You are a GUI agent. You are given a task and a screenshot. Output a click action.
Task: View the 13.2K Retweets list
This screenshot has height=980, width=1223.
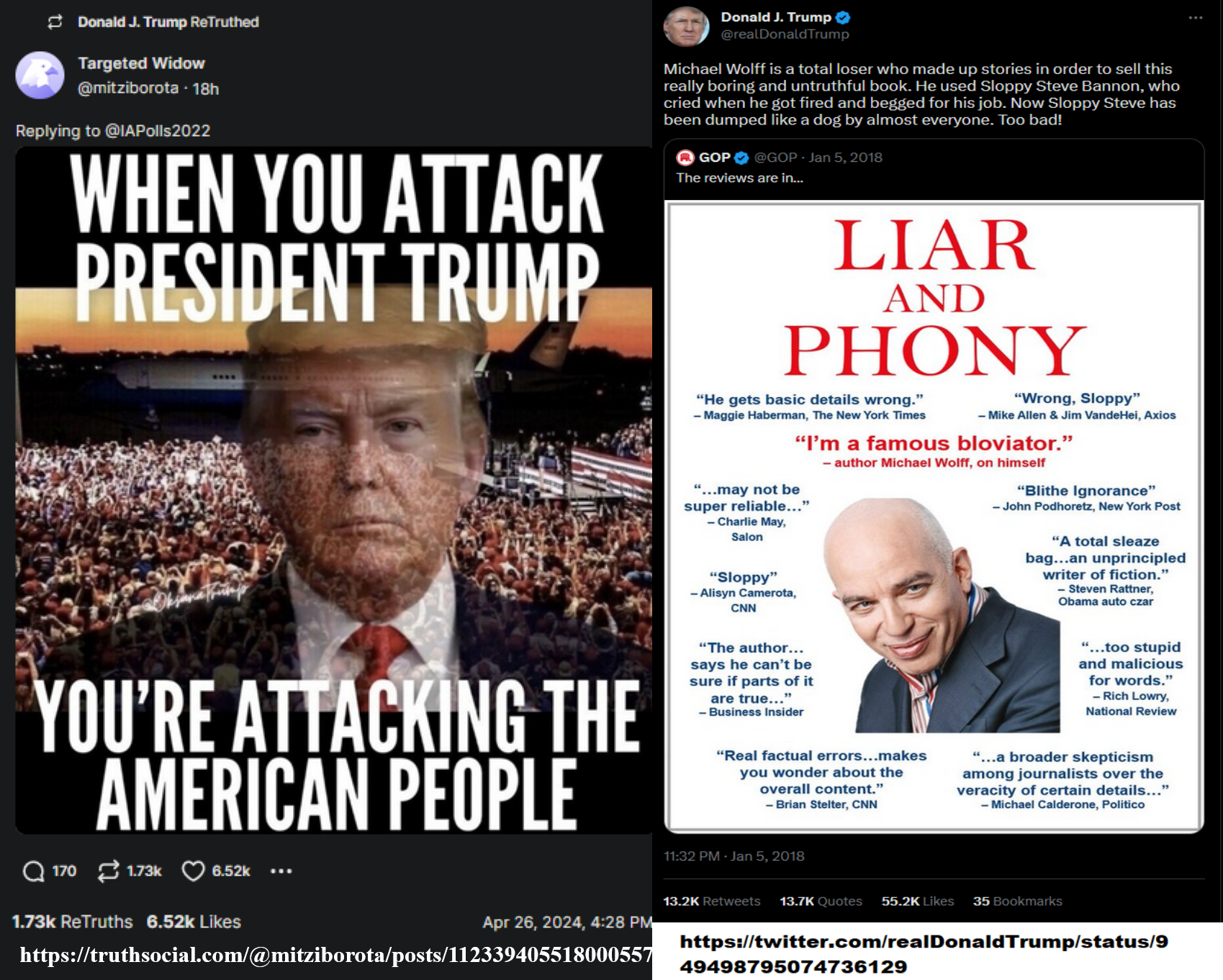click(x=711, y=901)
